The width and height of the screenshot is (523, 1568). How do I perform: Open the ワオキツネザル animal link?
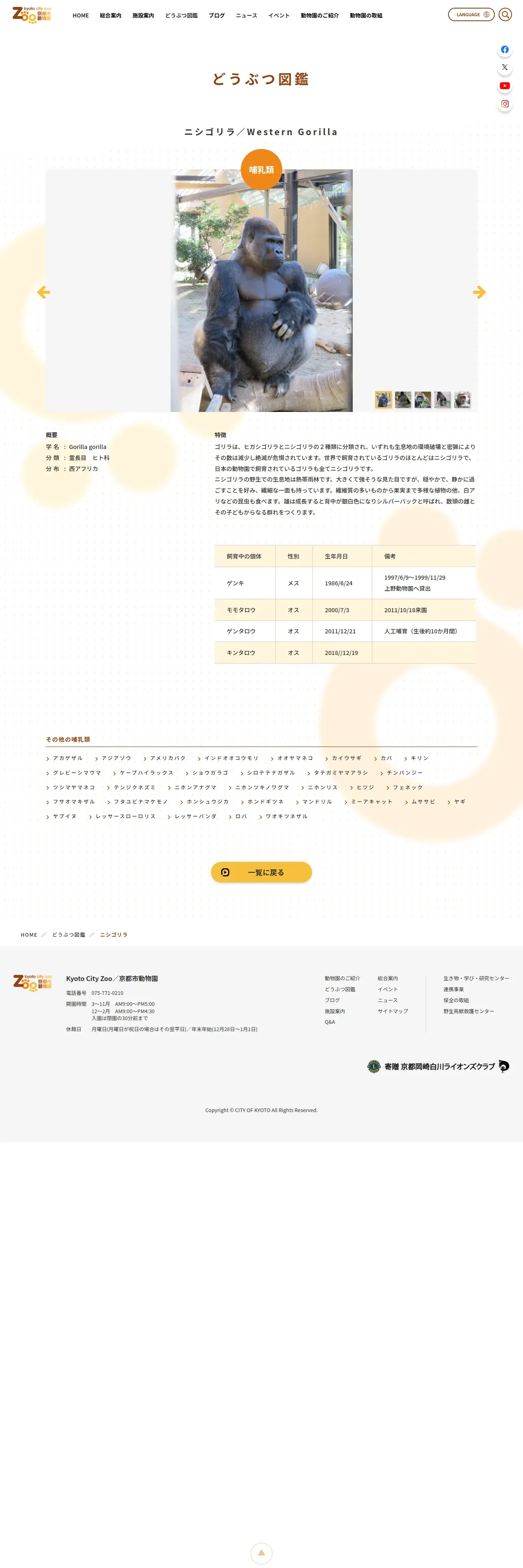pos(283,817)
